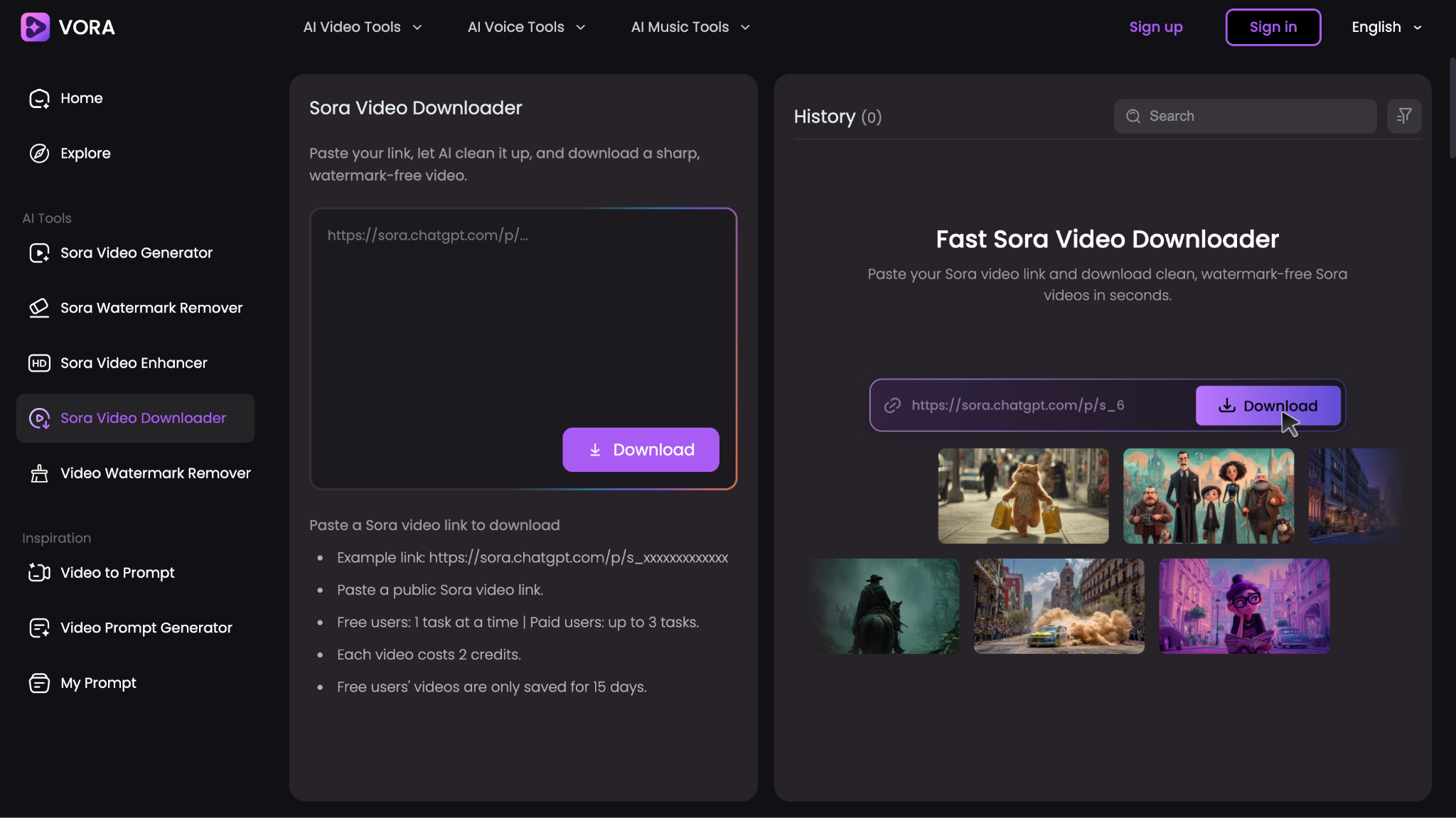Open the Sora Video Enhancer
The height and width of the screenshot is (818, 1456).
click(133, 362)
